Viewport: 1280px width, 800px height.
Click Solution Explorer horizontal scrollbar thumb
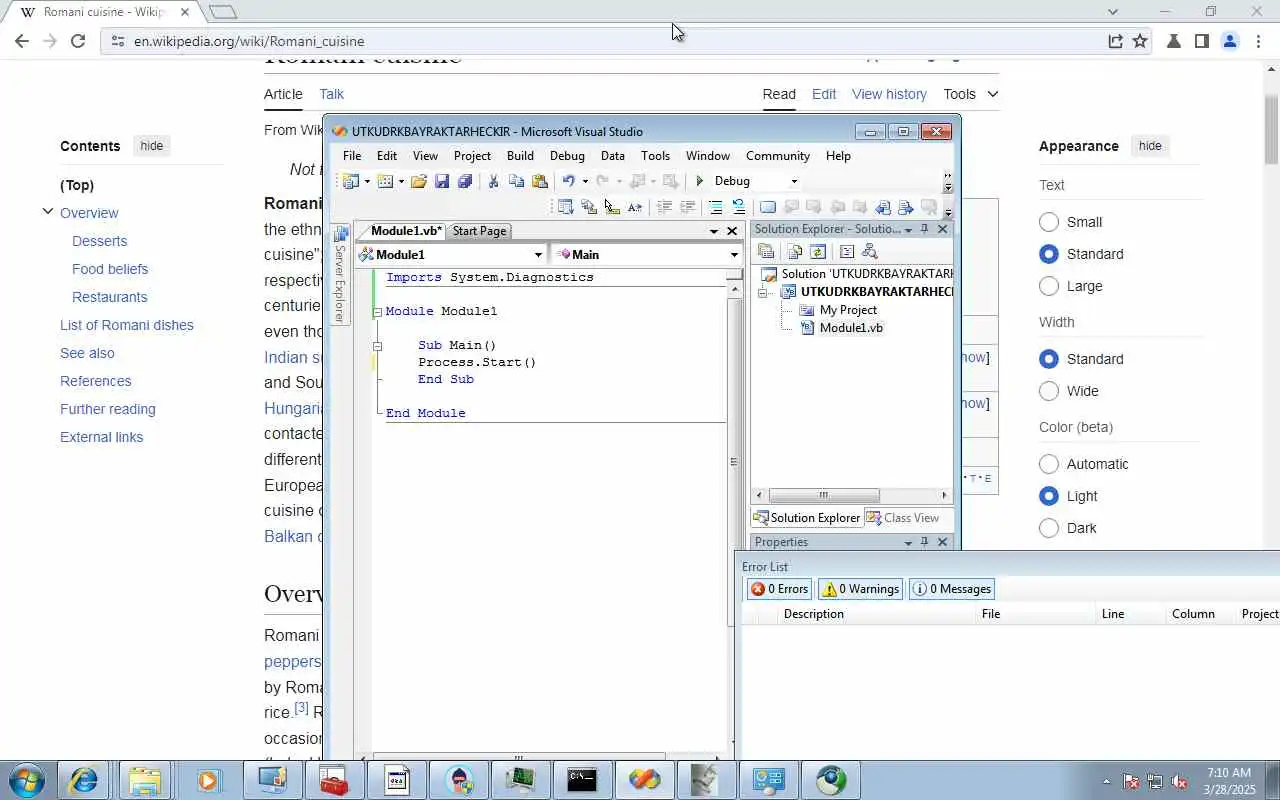824,495
